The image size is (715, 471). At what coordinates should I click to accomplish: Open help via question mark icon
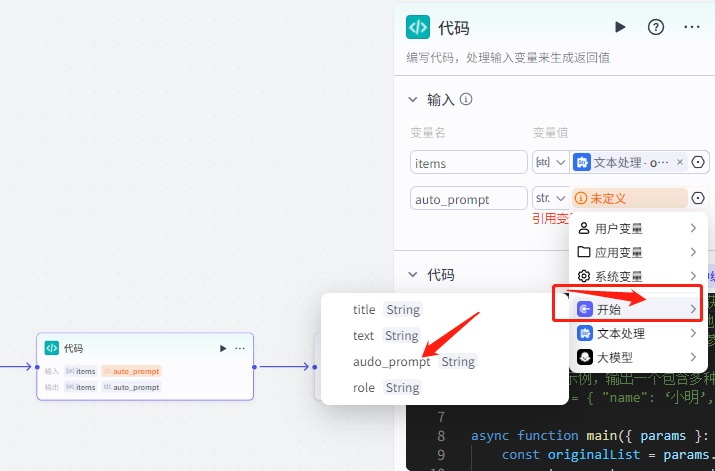[x=656, y=27]
